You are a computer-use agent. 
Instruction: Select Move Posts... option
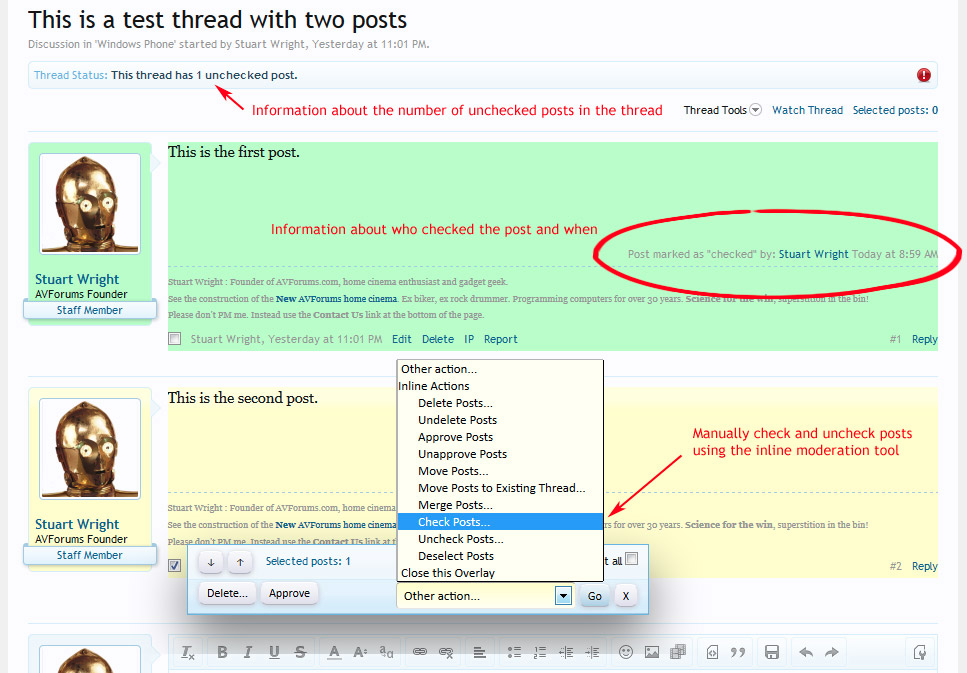click(500, 471)
